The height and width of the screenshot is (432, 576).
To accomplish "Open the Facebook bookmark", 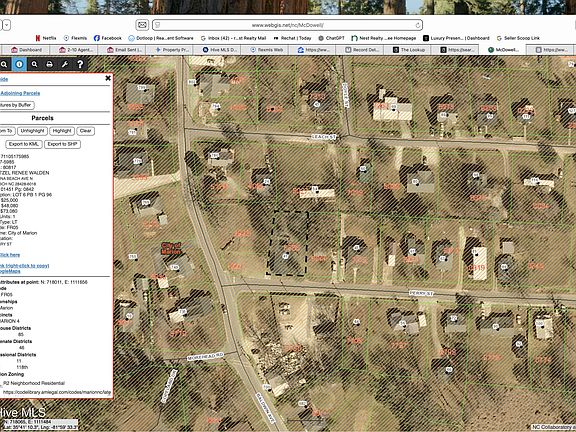I will 108,38.
